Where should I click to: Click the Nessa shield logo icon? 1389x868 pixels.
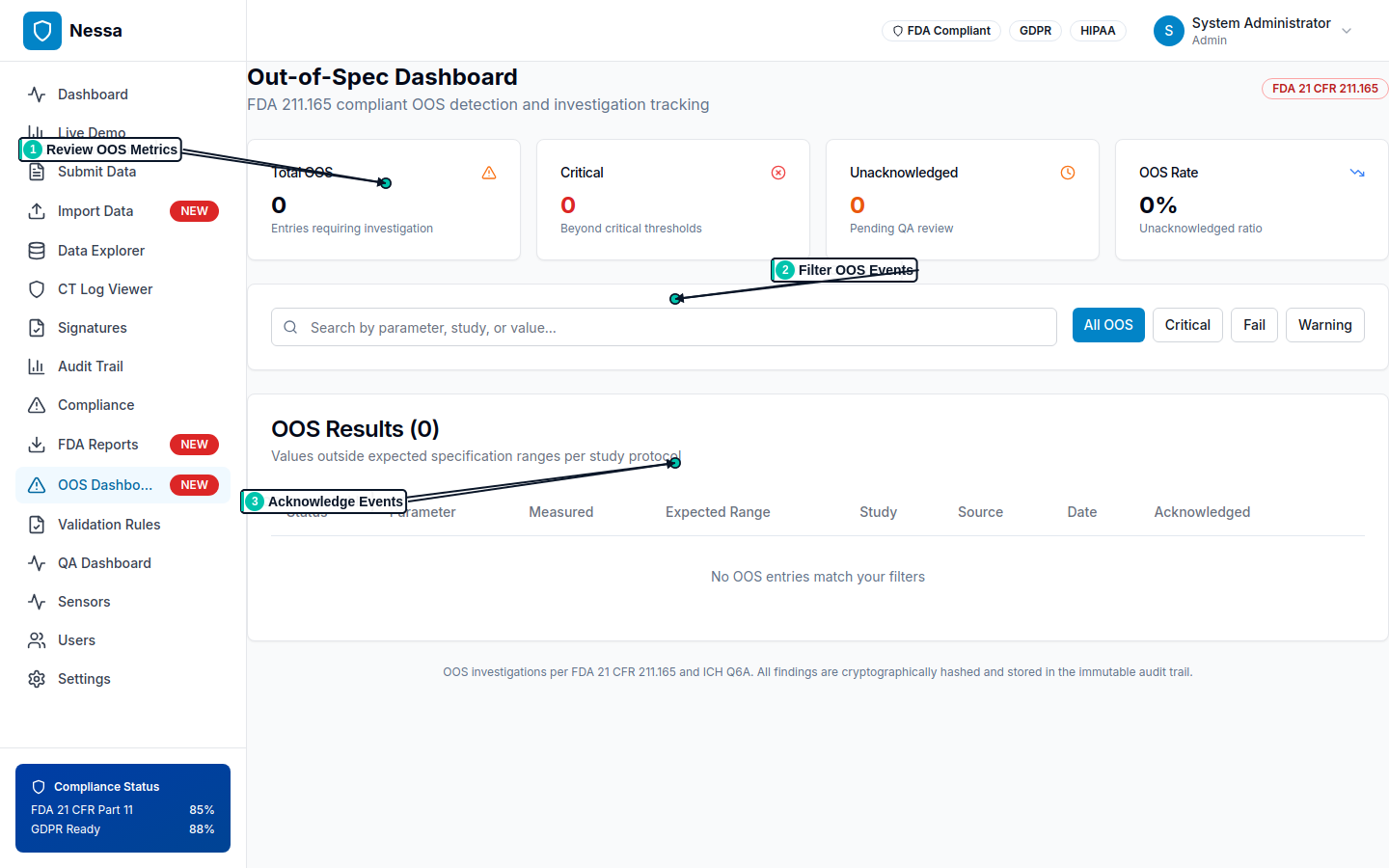(42, 31)
